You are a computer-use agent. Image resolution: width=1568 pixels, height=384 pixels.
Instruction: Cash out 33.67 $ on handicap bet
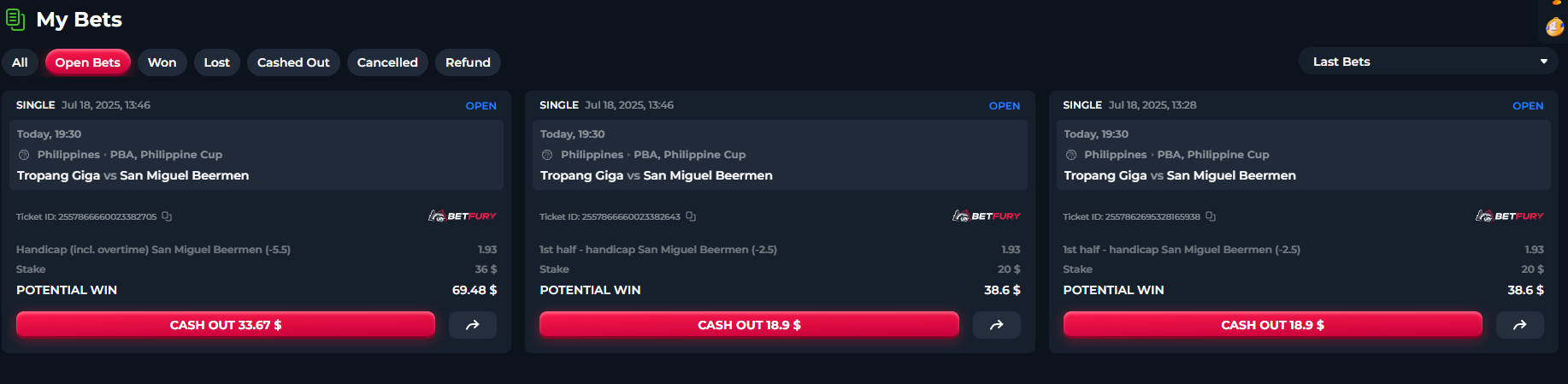coord(226,325)
